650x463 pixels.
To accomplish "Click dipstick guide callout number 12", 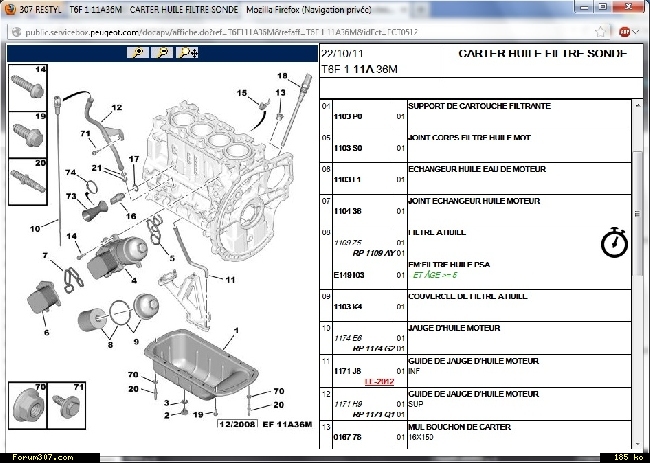I will [117, 108].
